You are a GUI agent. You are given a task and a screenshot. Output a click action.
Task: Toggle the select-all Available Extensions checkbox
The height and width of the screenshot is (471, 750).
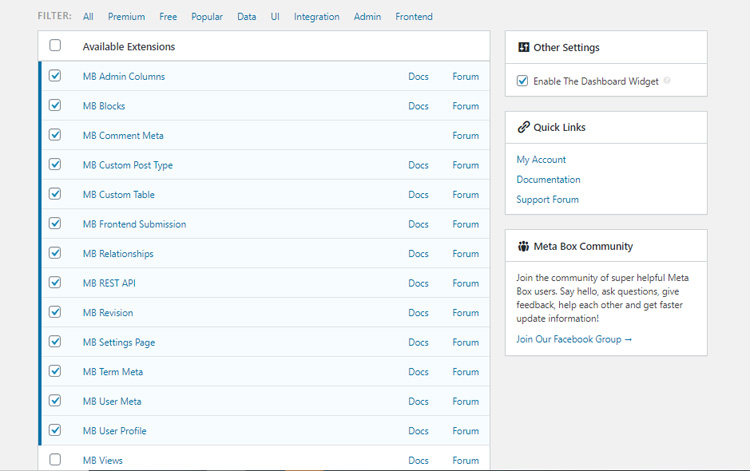(x=55, y=46)
